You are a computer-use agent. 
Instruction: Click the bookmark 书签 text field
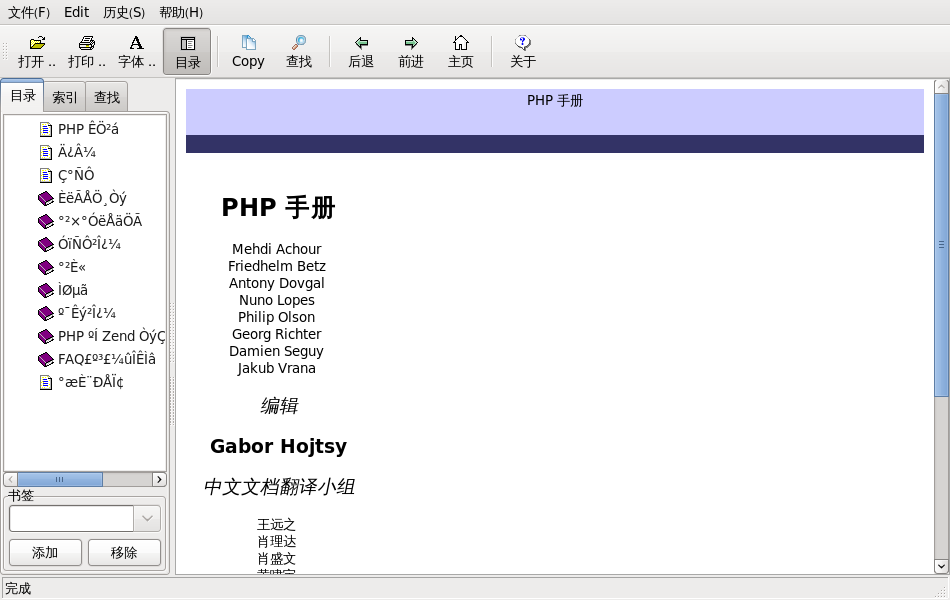pyautogui.click(x=71, y=519)
